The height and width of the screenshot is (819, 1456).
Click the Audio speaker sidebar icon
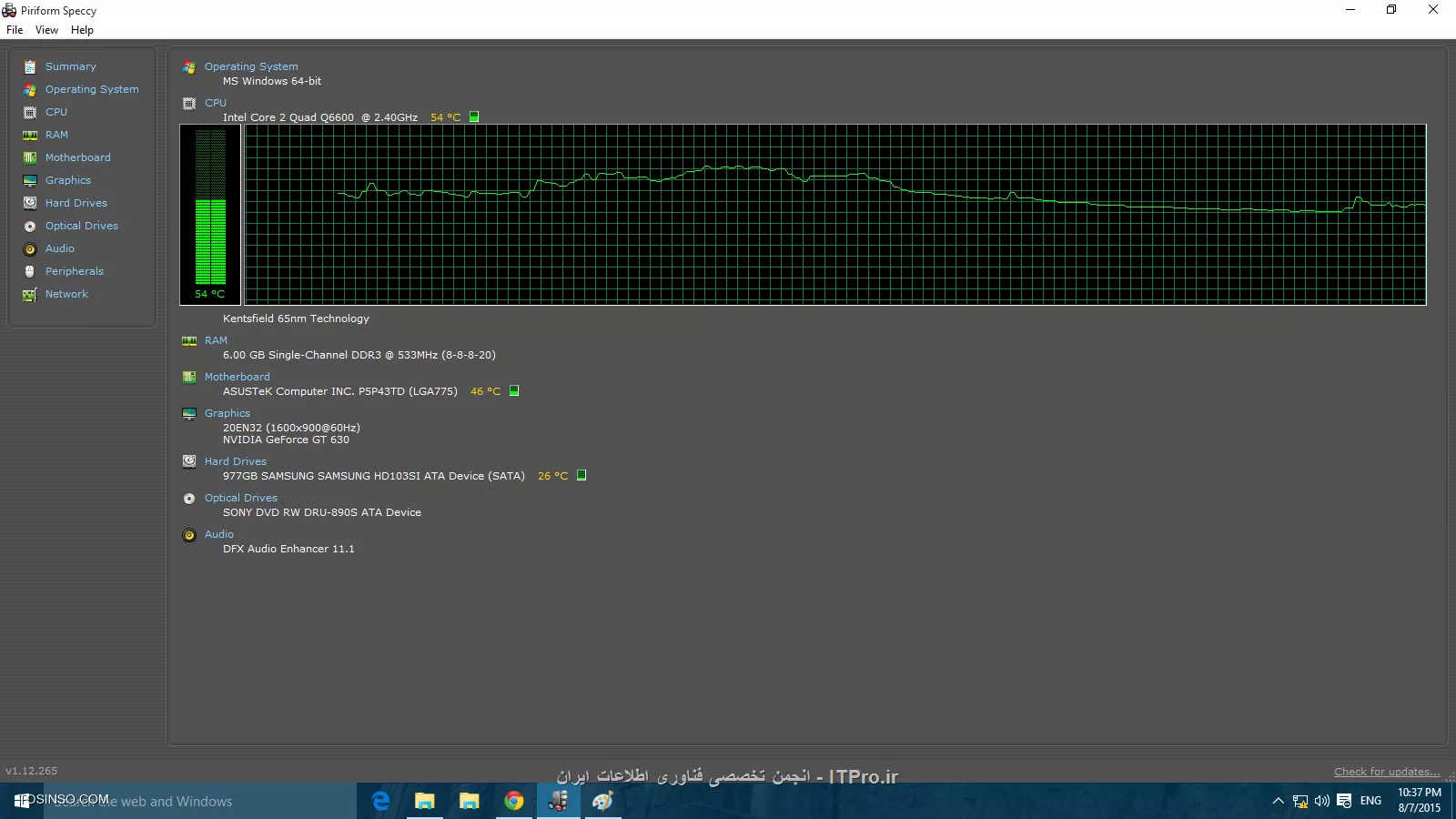(30, 248)
